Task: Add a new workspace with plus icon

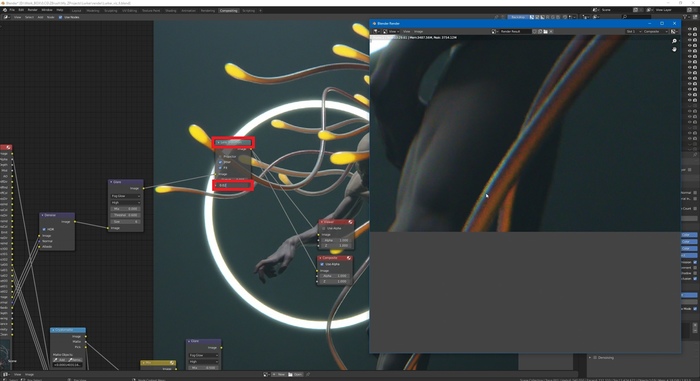Action: 260,10
